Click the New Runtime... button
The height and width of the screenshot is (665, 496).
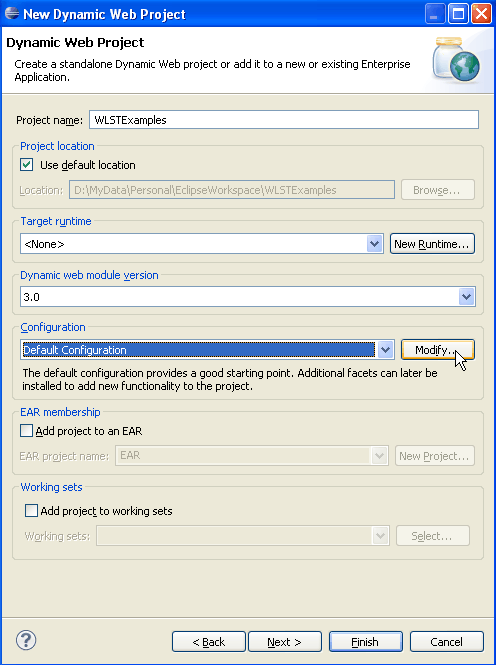click(432, 244)
